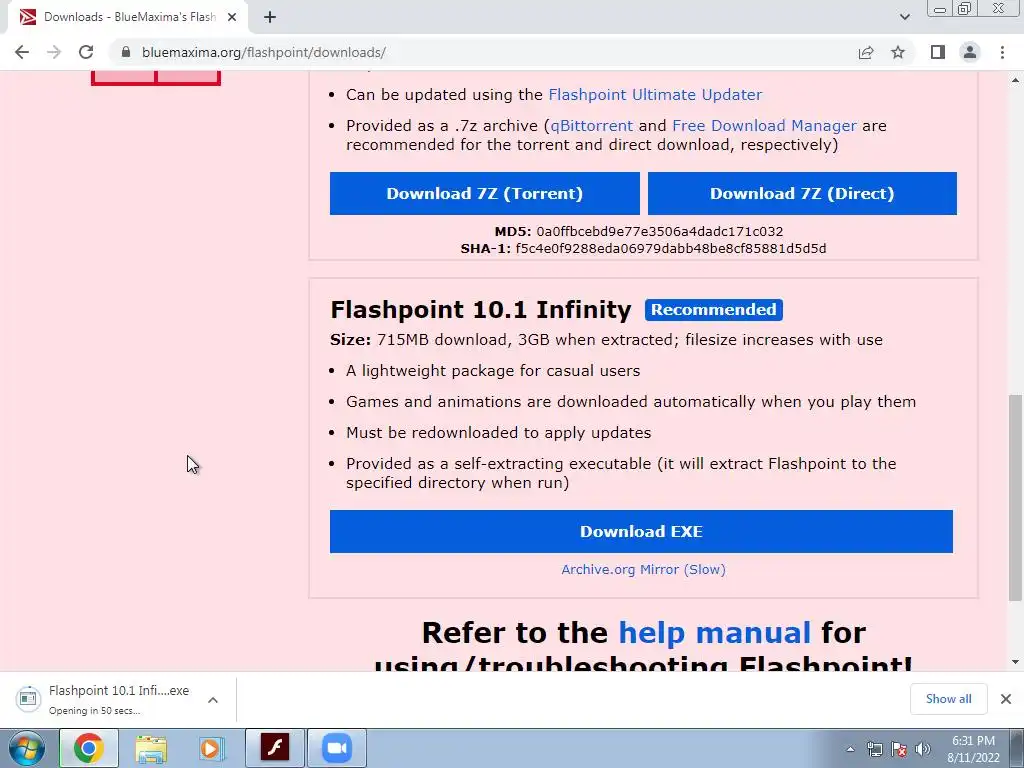Viewport: 1024px width, 768px height.
Task: Click the Recommended badge
Action: point(714,310)
